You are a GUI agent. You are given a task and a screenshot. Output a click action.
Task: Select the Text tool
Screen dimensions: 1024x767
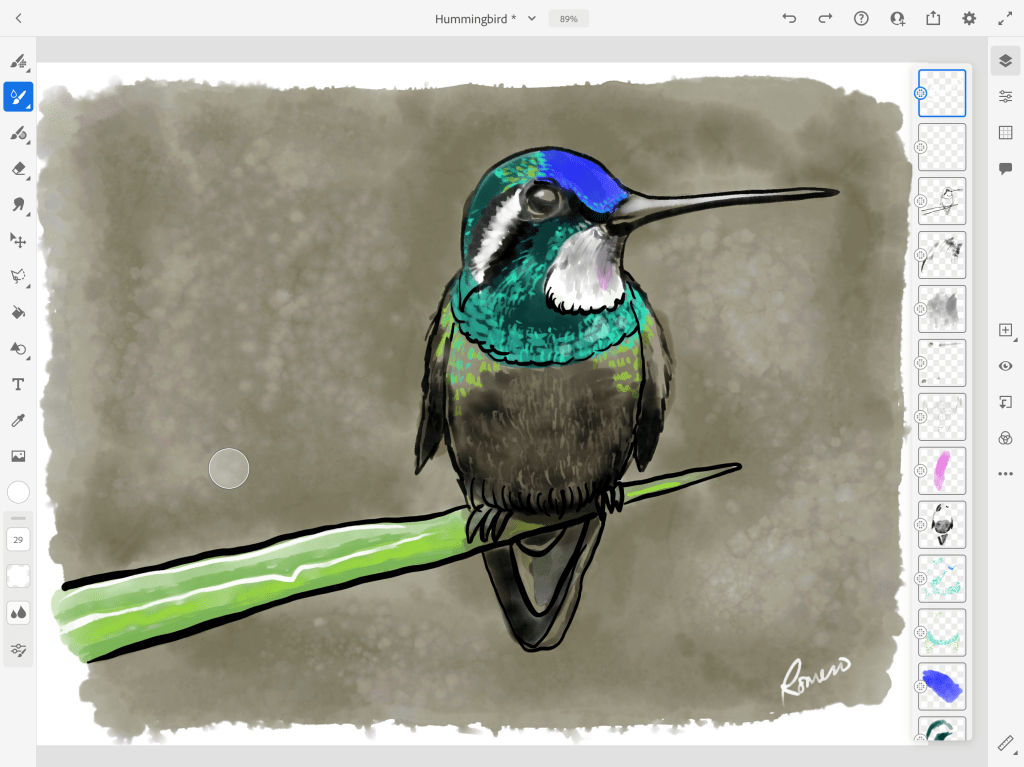18,384
